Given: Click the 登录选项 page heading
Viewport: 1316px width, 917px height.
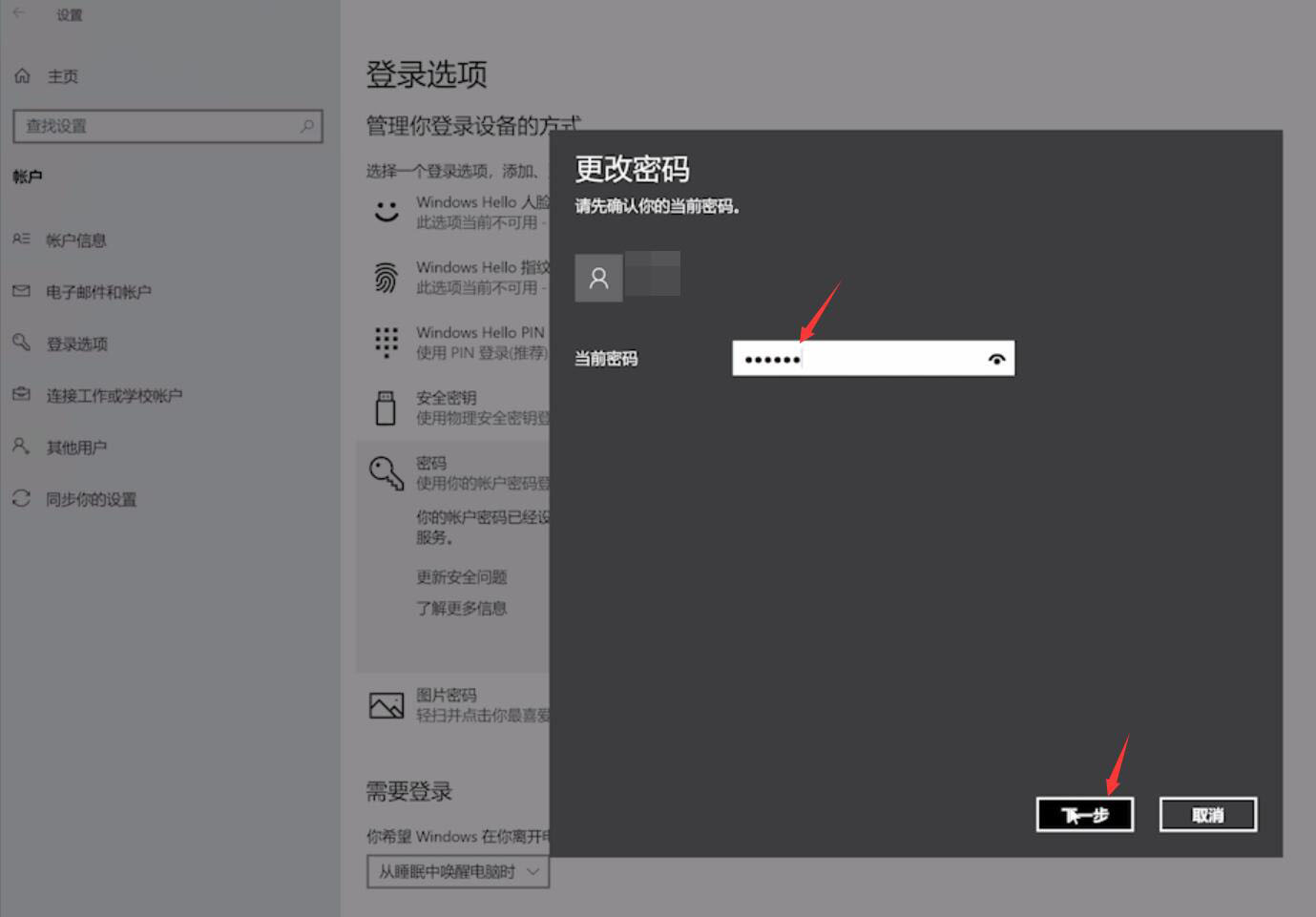Looking at the screenshot, I should [427, 74].
